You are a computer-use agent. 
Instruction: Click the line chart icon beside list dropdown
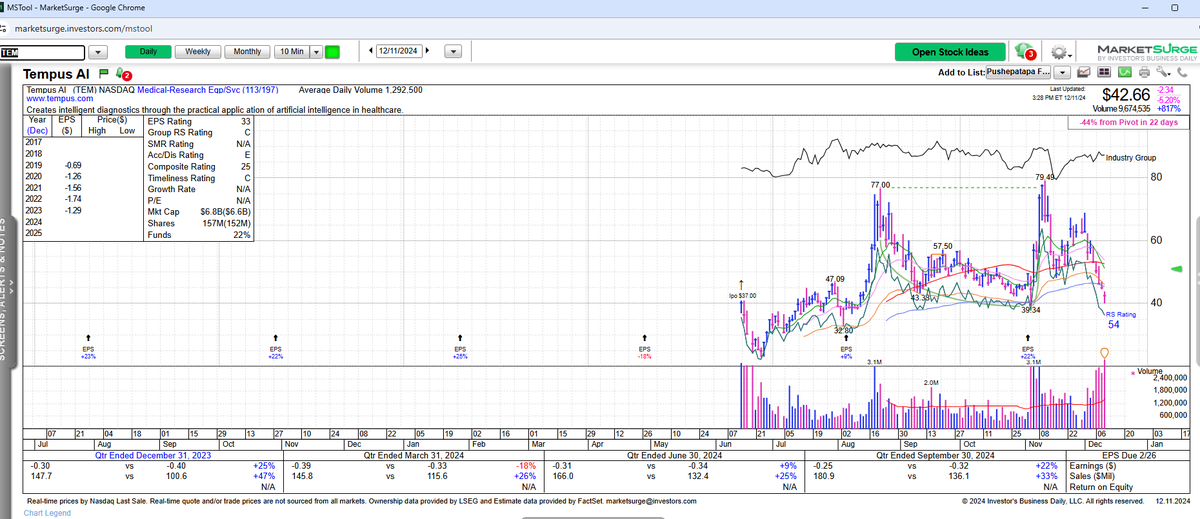tap(1085, 73)
